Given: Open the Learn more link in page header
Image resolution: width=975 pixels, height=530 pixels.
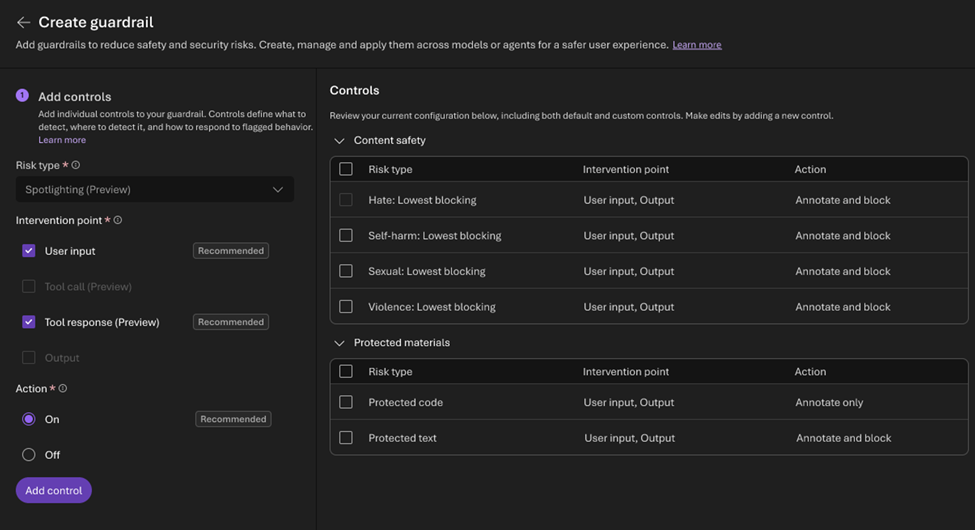Looking at the screenshot, I should click(x=696, y=45).
